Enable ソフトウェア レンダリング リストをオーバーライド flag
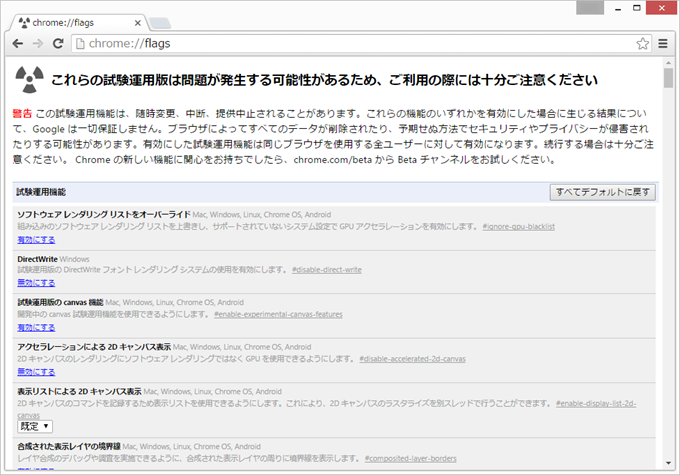Image resolution: width=680 pixels, height=475 pixels. coord(36,240)
